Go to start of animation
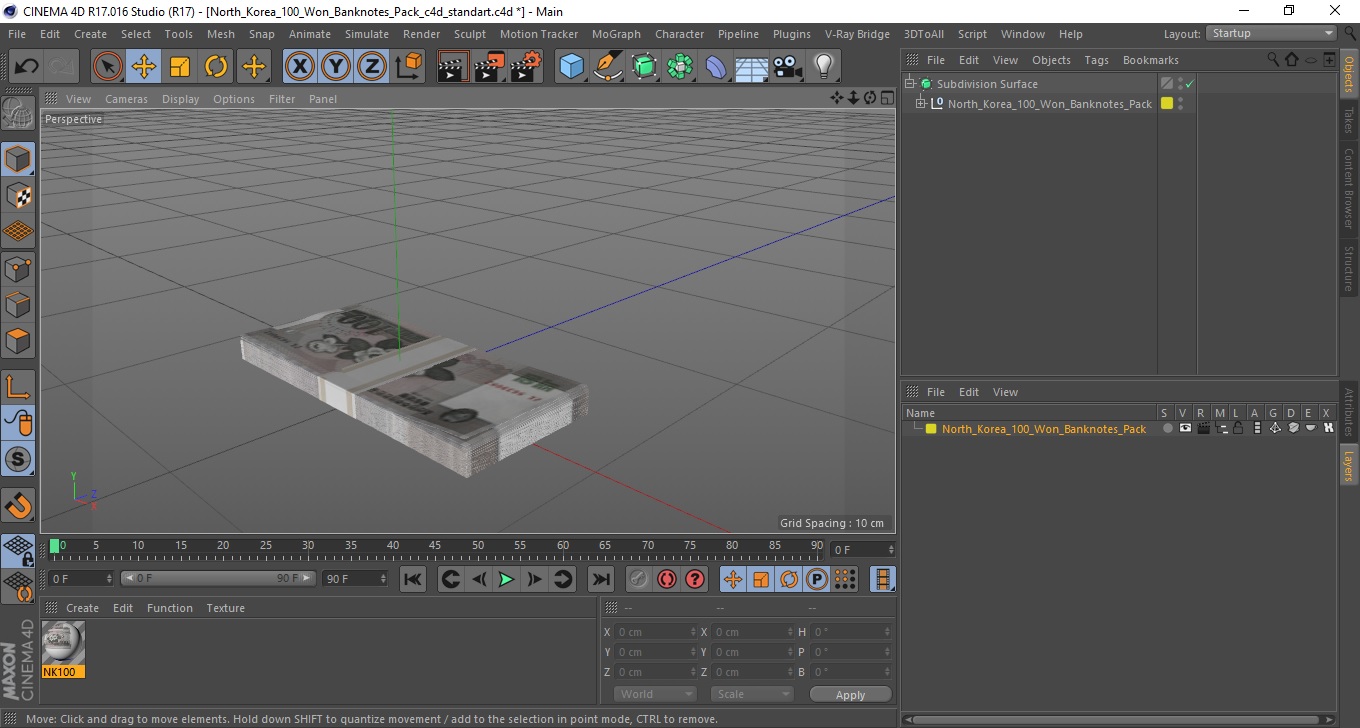The width and height of the screenshot is (1360, 728). pos(413,579)
